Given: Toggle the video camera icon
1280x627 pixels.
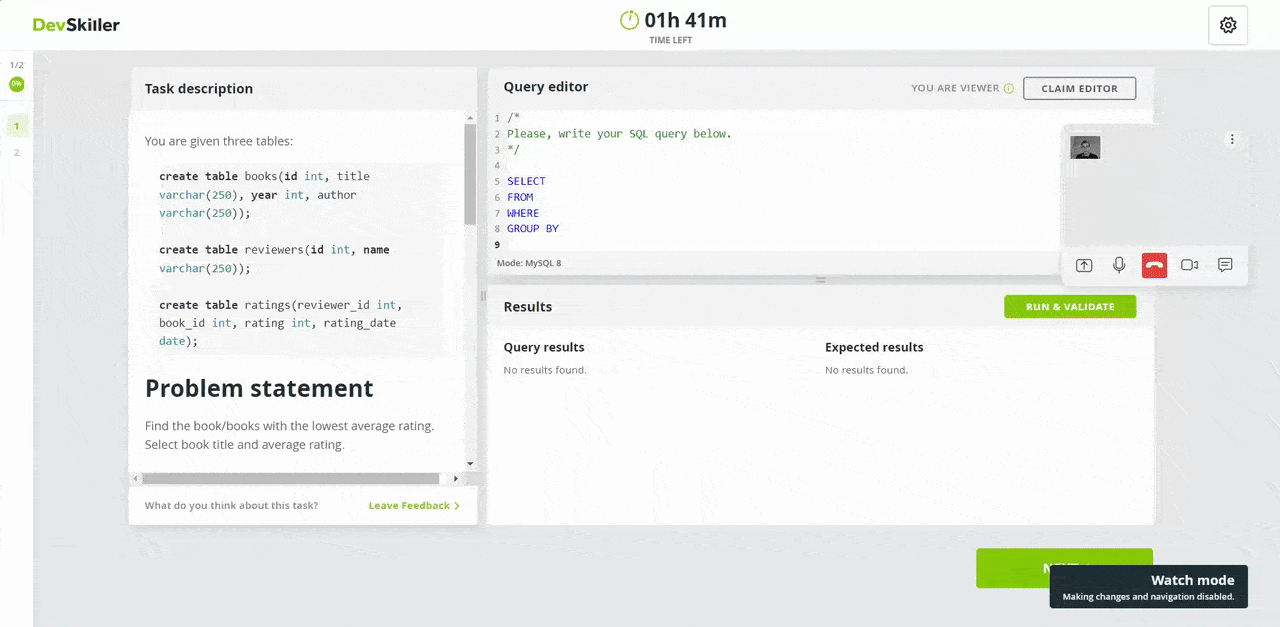Looking at the screenshot, I should tap(1189, 265).
